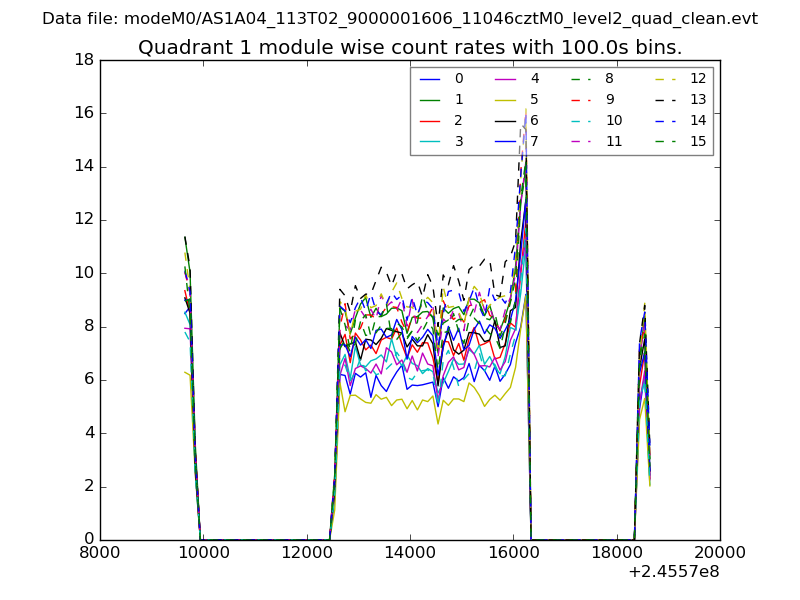Click the x-axis tick label 14000
Screen dimensions: 800x600
(410, 551)
